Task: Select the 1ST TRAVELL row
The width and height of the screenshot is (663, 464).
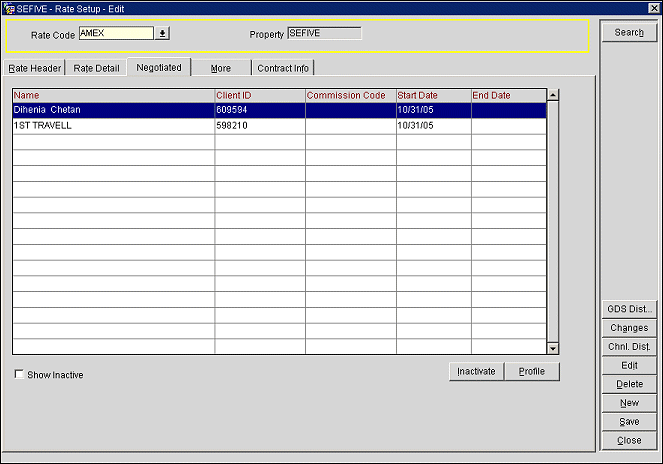Action: click(x=112, y=126)
